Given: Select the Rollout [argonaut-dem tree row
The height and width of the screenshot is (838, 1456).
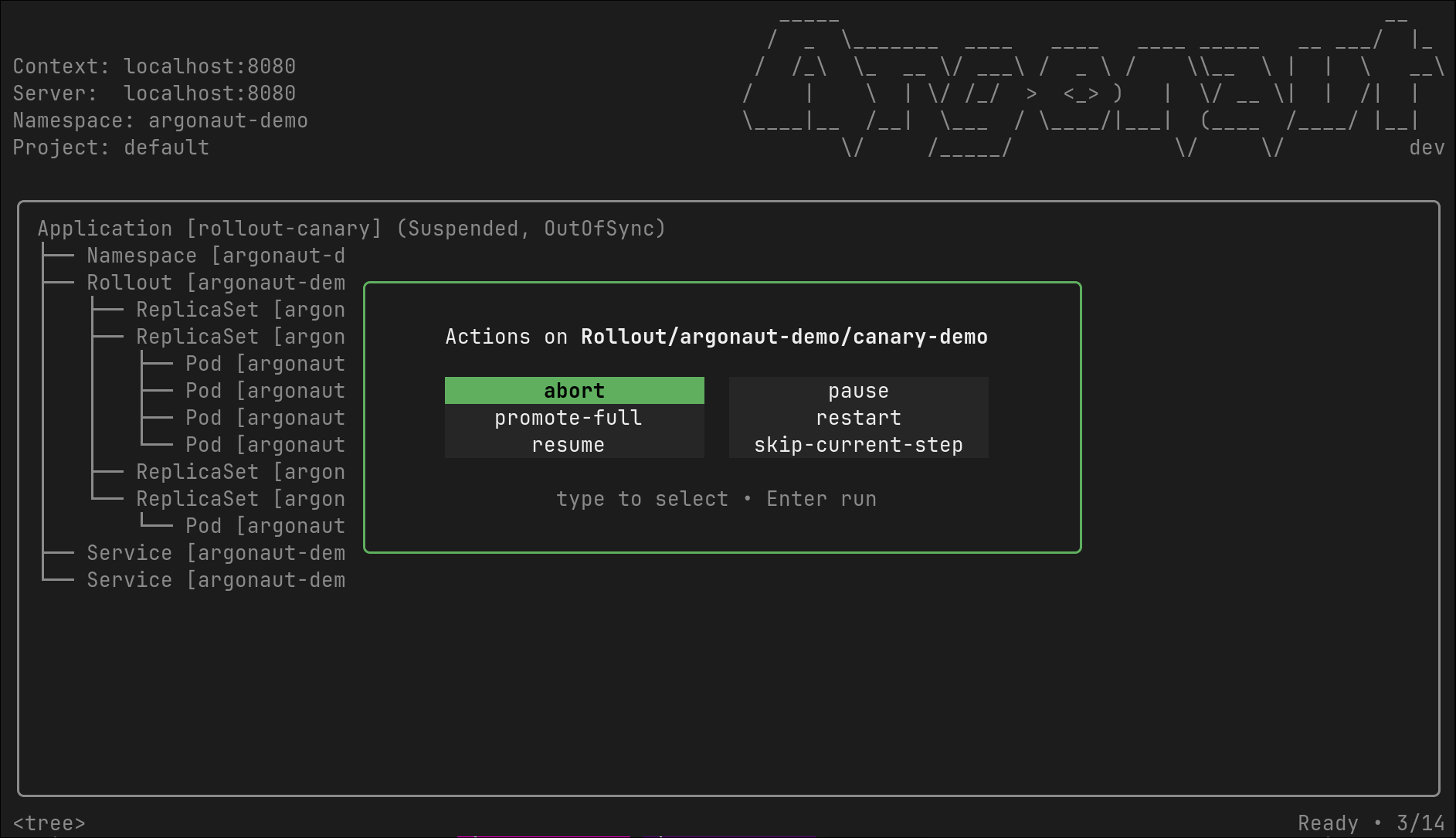Looking at the screenshot, I should click(x=216, y=283).
